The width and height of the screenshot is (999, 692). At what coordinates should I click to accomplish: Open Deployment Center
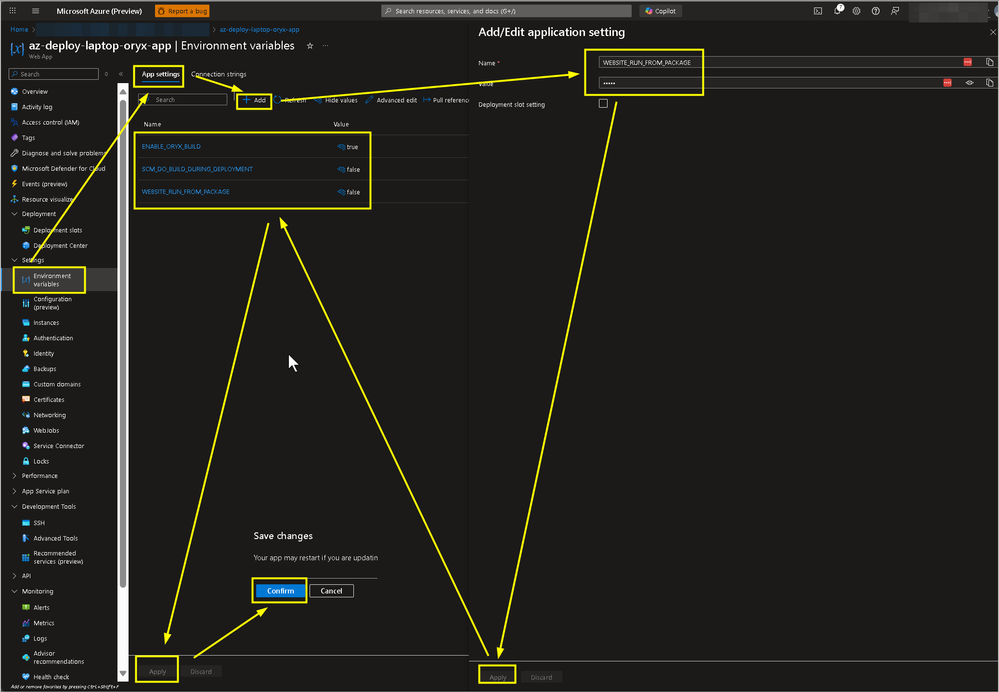coord(60,245)
